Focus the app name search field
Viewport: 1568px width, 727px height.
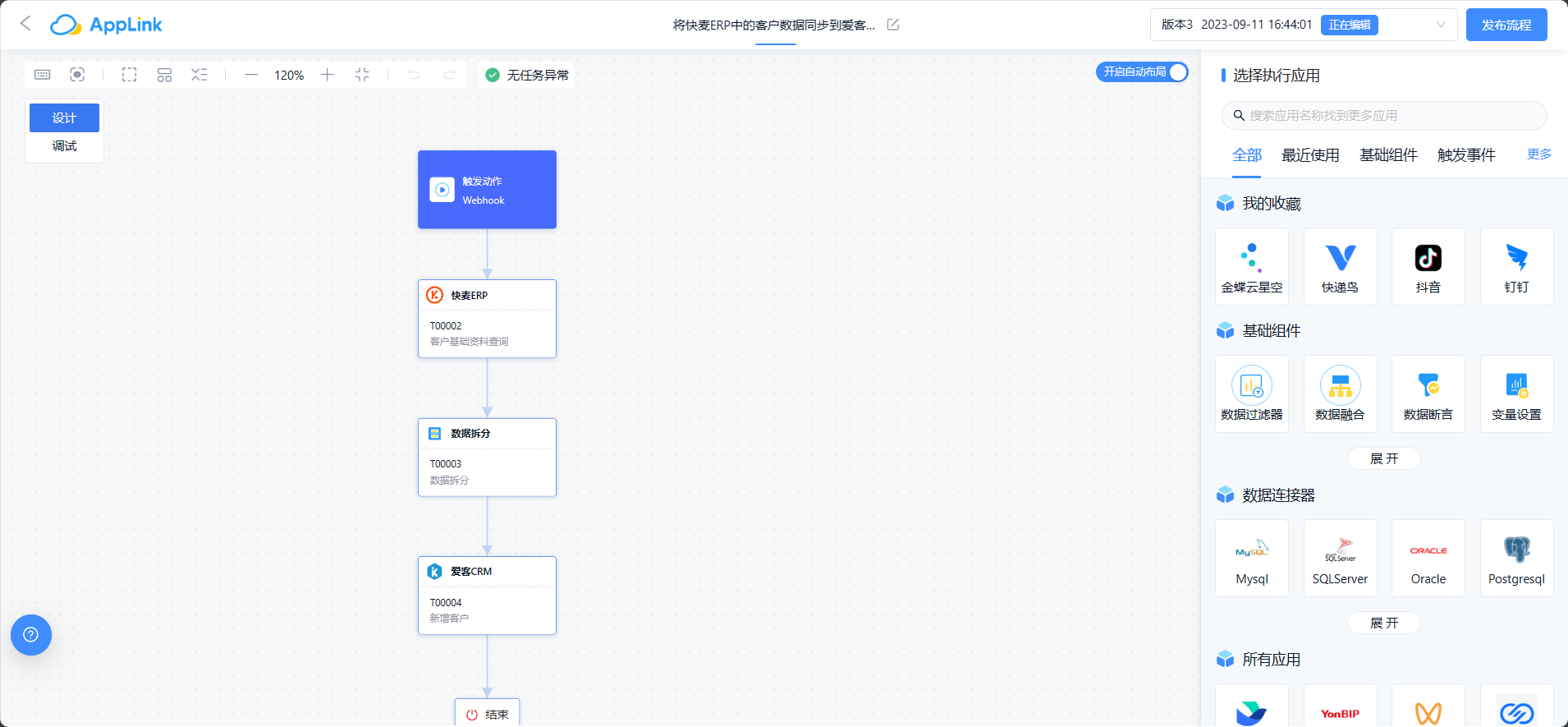[1384, 116]
